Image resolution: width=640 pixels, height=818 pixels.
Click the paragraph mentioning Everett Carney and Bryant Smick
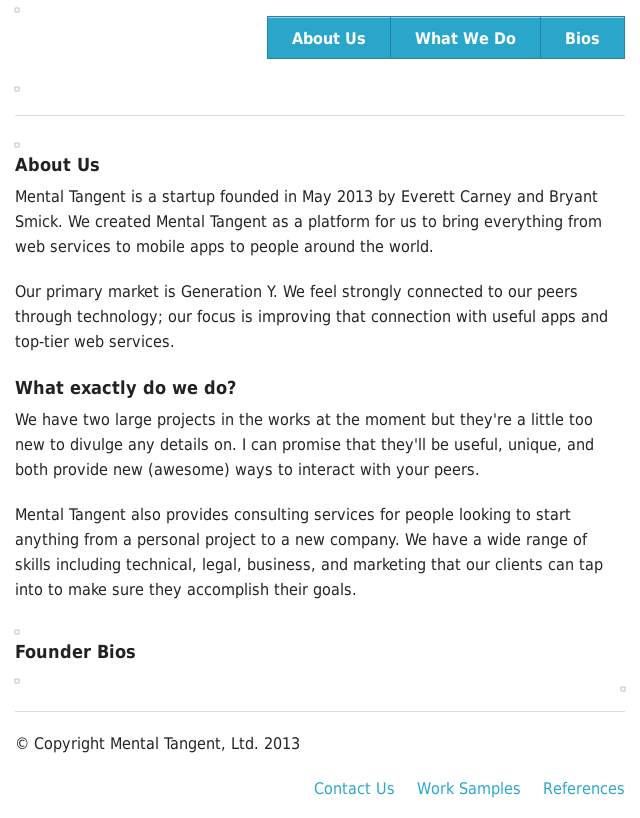310,222
